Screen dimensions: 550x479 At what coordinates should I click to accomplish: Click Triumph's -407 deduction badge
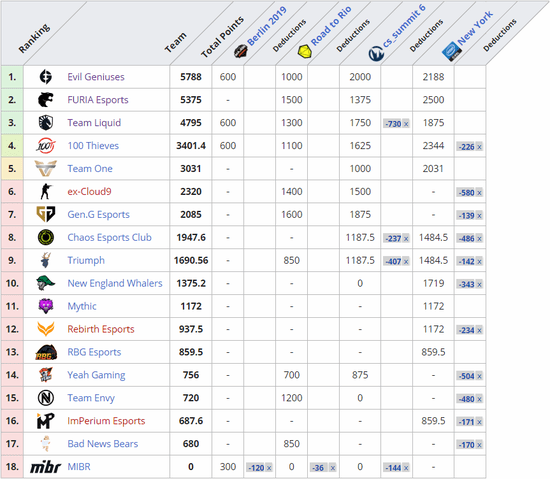click(x=396, y=262)
